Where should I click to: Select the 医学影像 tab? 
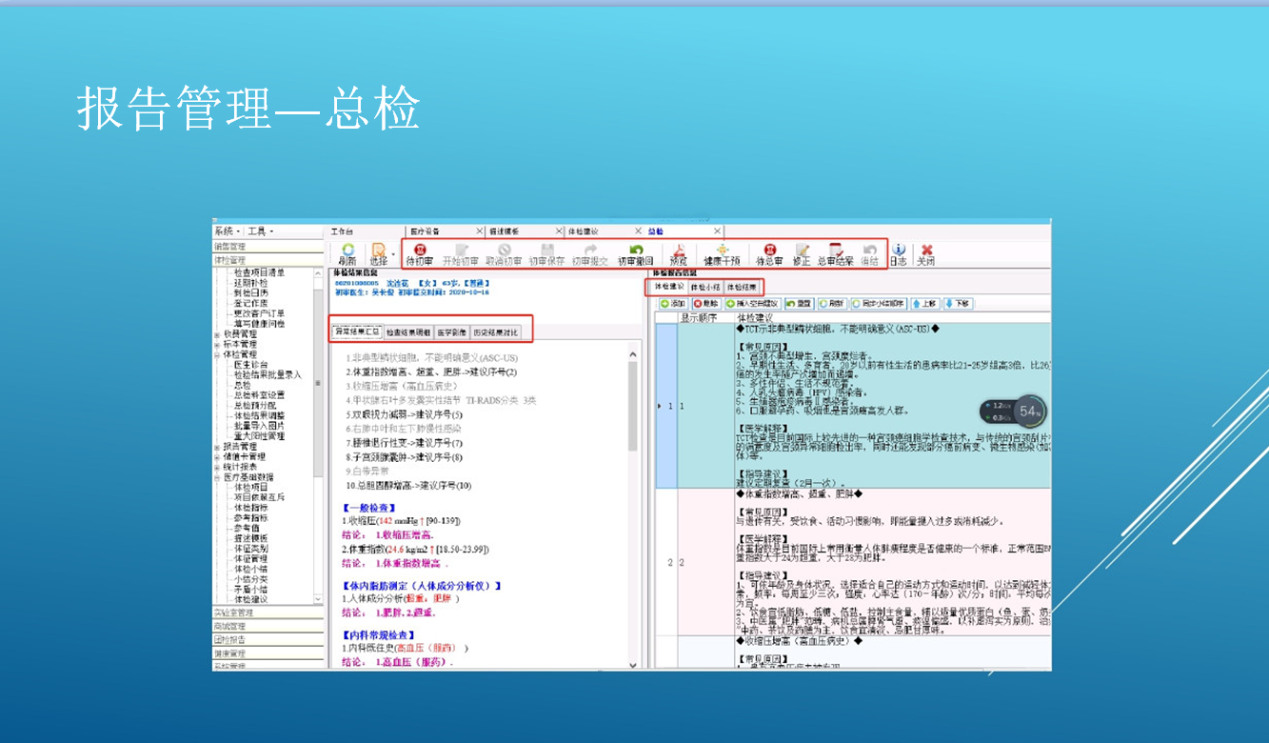(x=451, y=332)
